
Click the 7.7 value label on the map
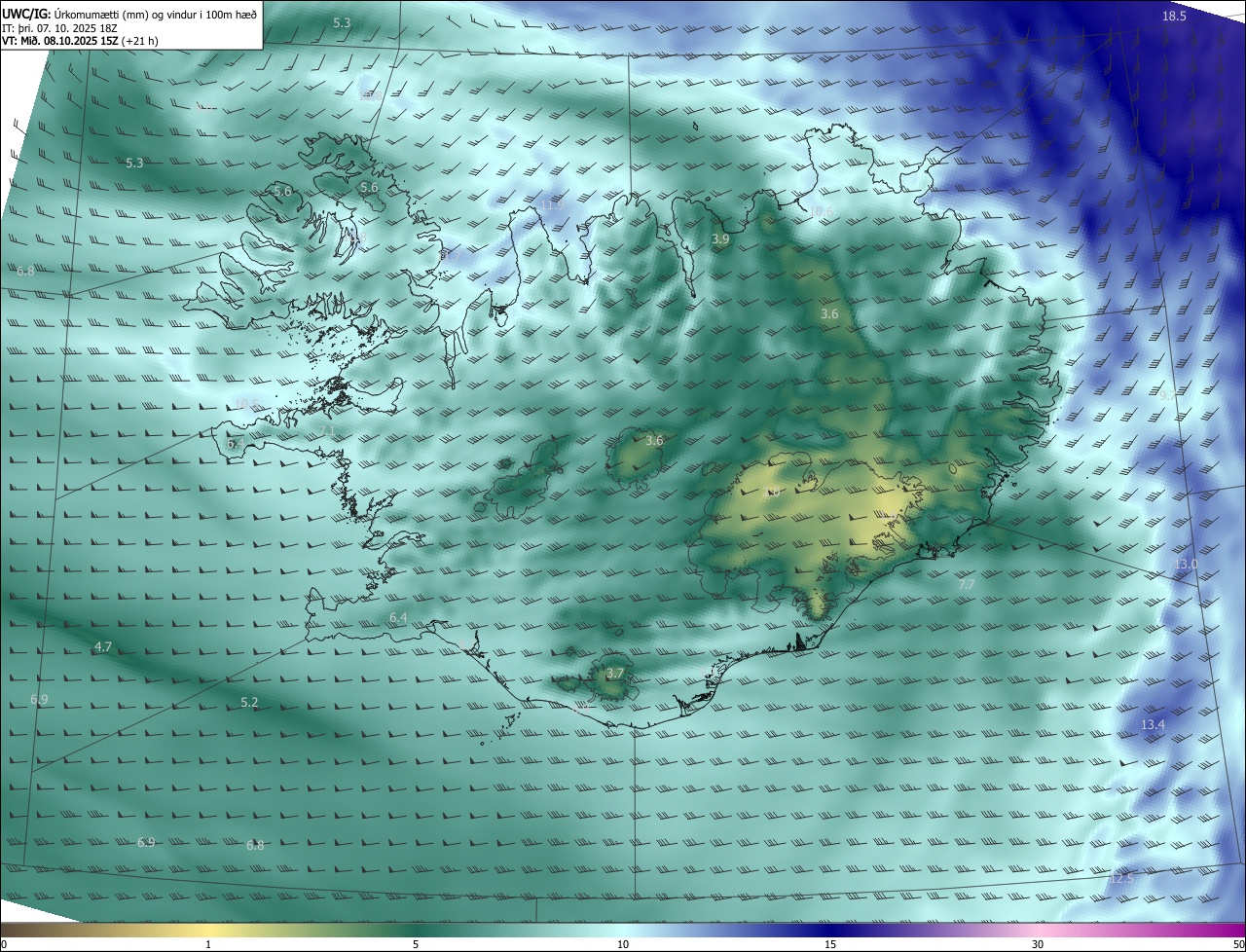coord(966,584)
